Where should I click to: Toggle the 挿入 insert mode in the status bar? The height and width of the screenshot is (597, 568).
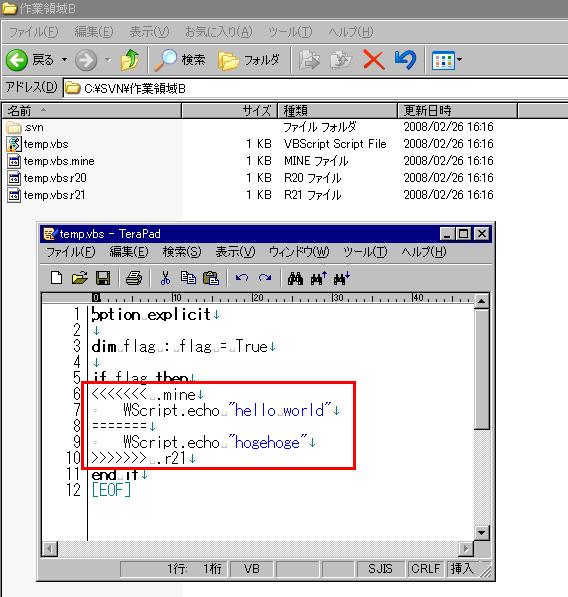(x=462, y=568)
